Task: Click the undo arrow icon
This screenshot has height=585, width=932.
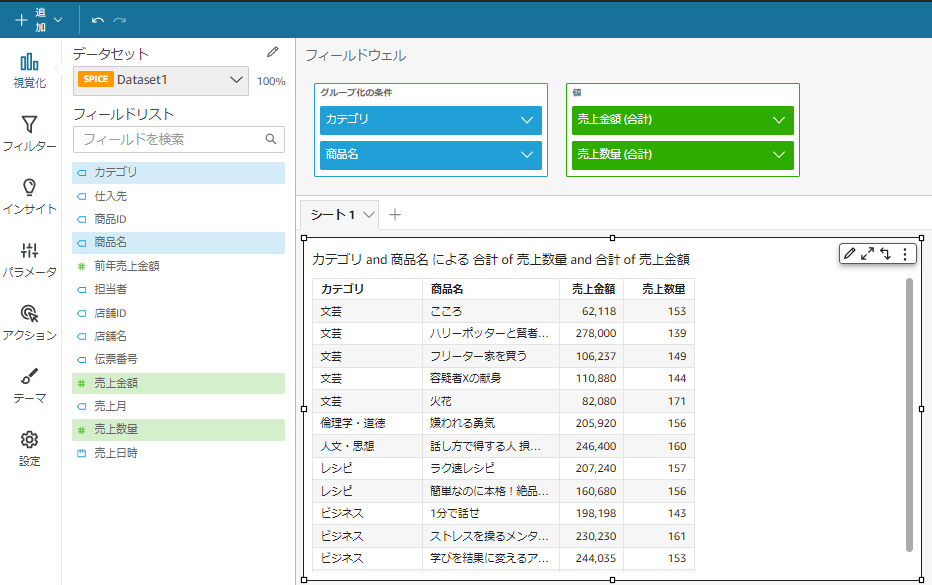Action: coord(98,20)
